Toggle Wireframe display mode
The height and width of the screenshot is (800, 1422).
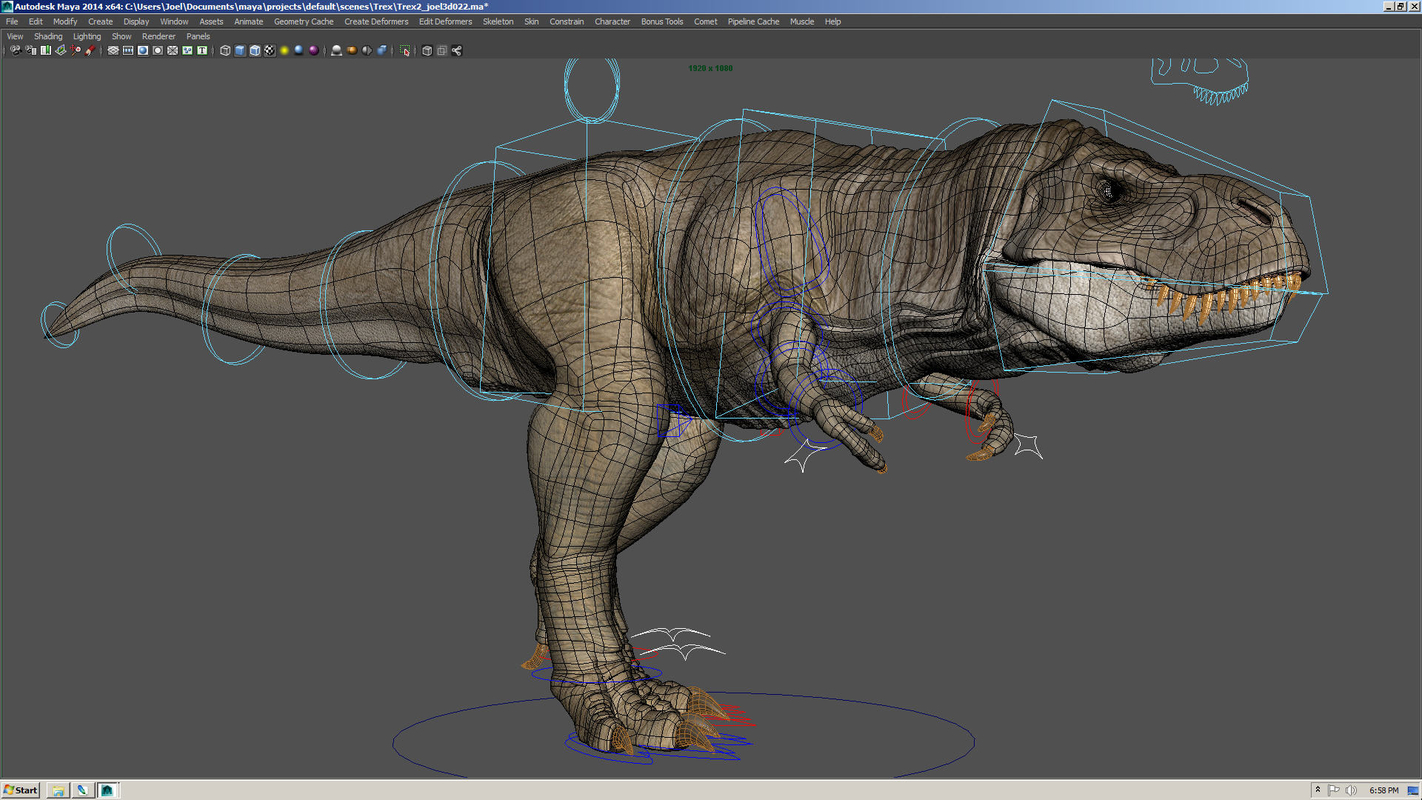pos(225,50)
